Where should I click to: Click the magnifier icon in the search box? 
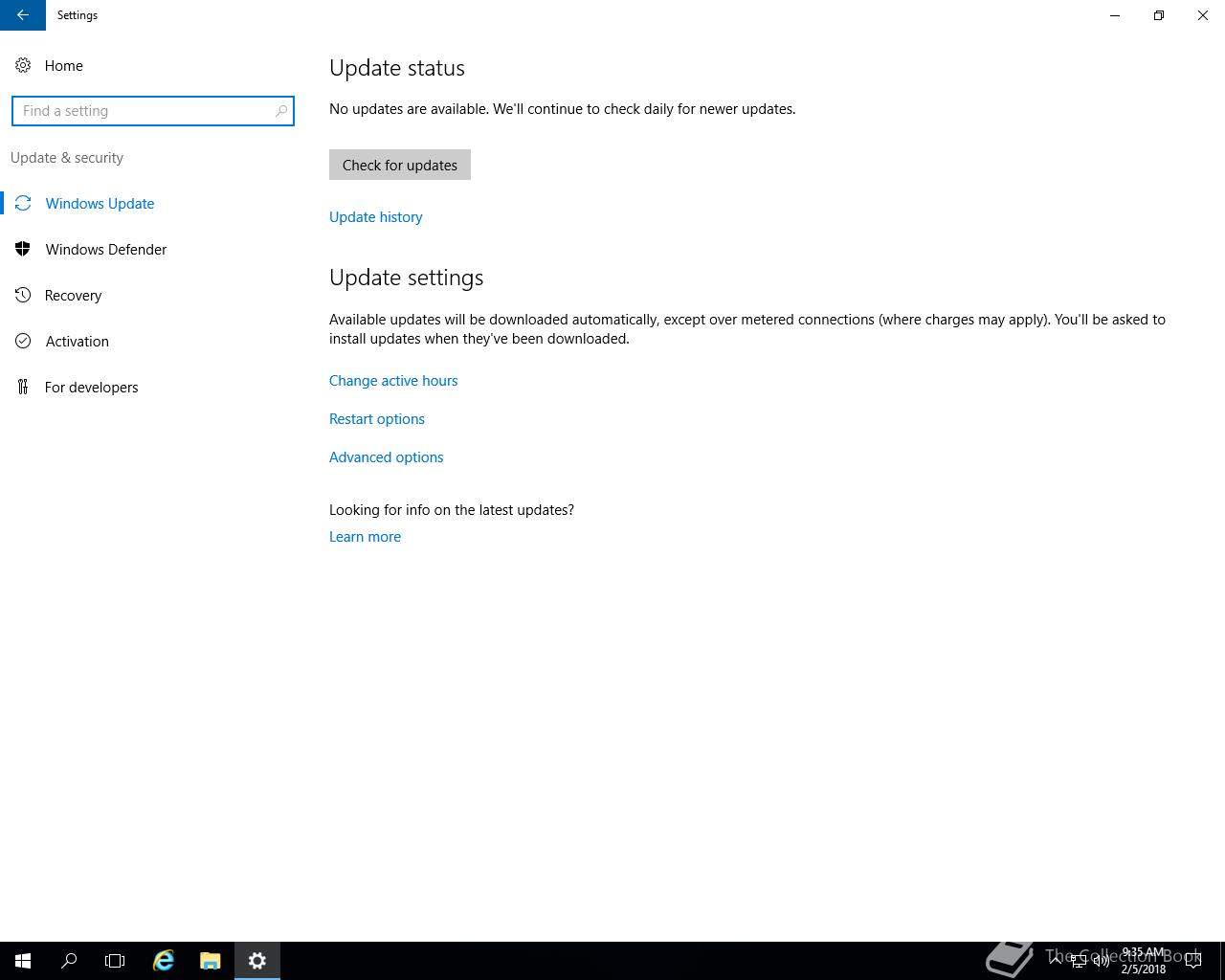(x=280, y=111)
